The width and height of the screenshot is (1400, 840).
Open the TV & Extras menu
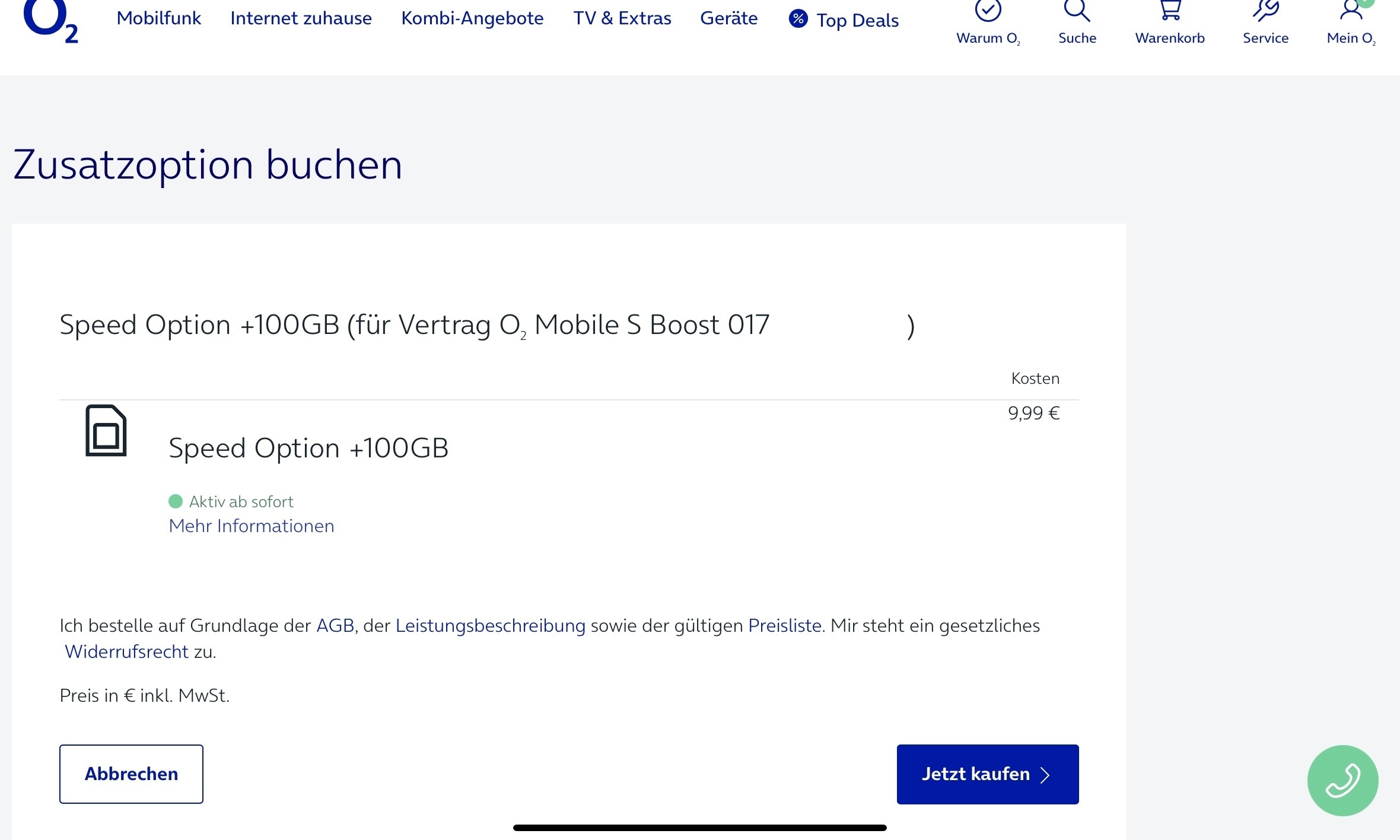pyautogui.click(x=622, y=18)
